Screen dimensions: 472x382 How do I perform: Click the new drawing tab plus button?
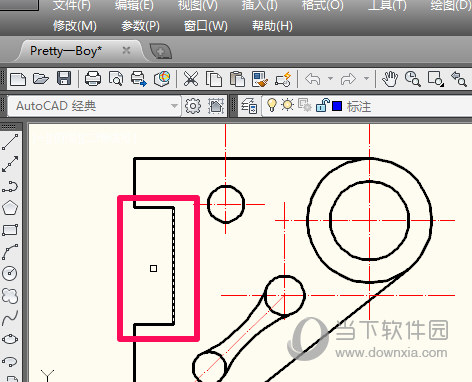coord(161,52)
